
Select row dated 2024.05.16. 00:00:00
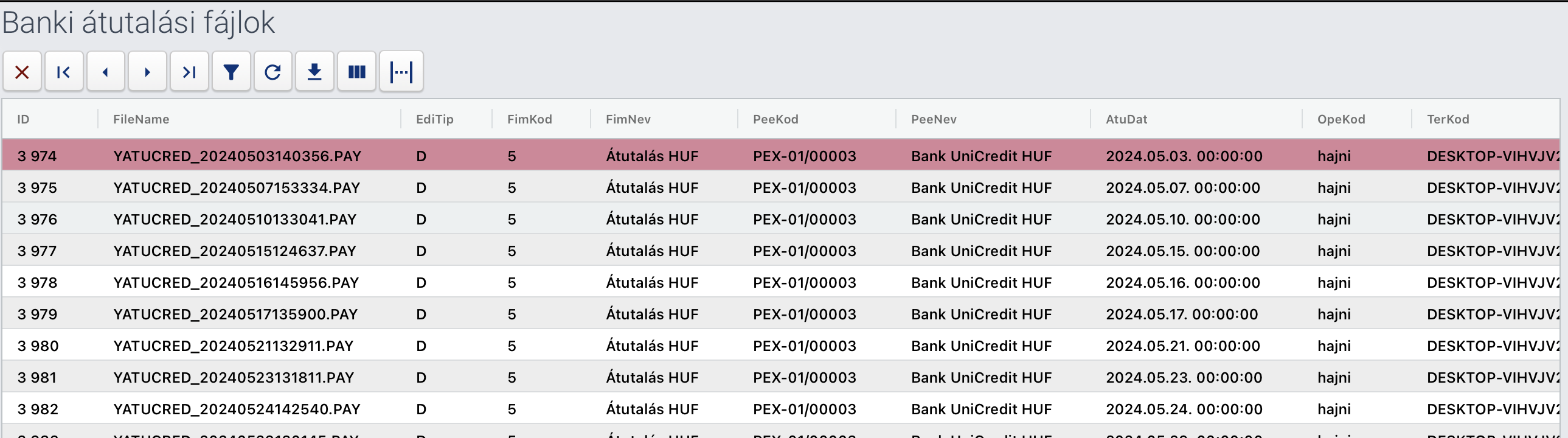click(x=781, y=283)
